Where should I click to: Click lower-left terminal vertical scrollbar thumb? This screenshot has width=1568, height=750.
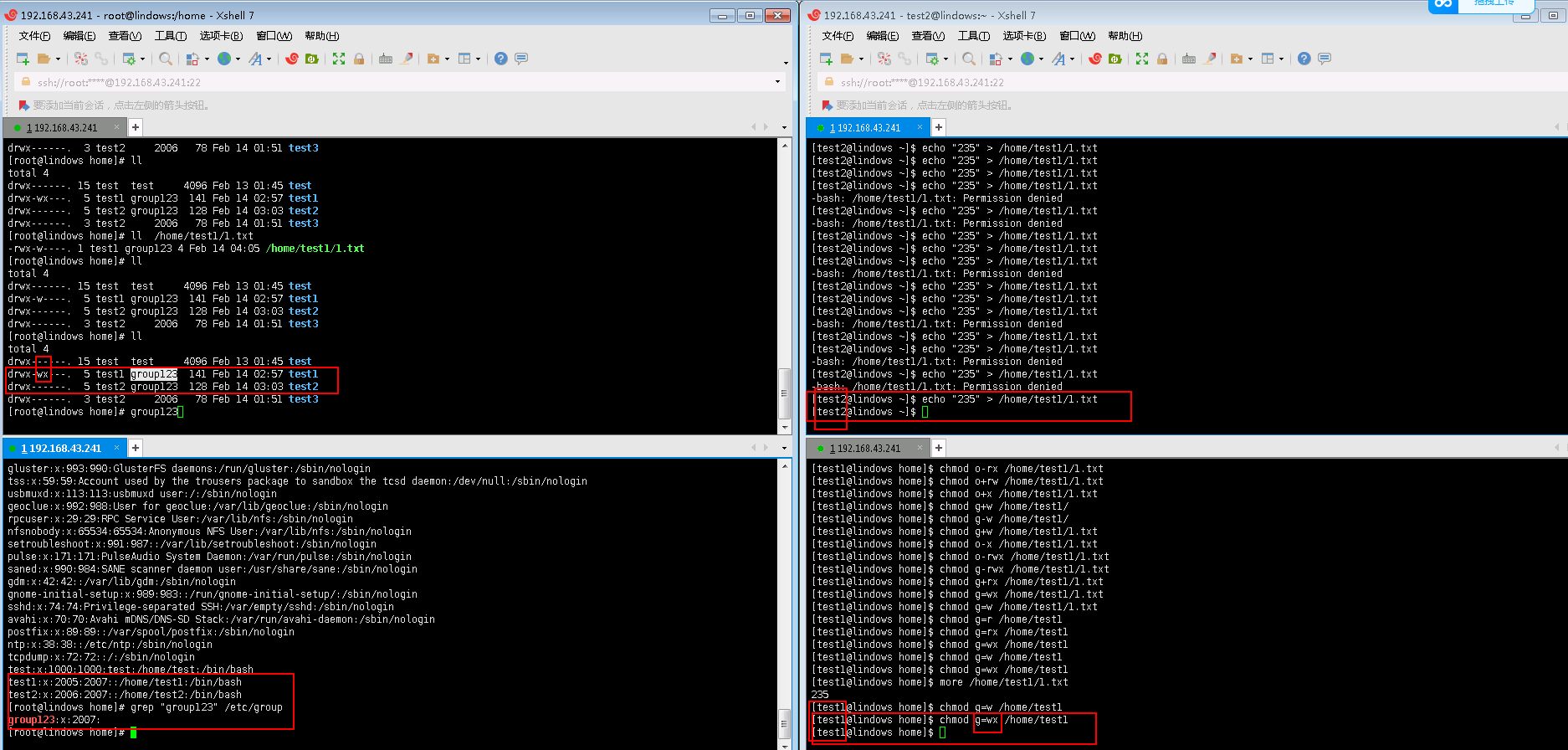point(784,722)
